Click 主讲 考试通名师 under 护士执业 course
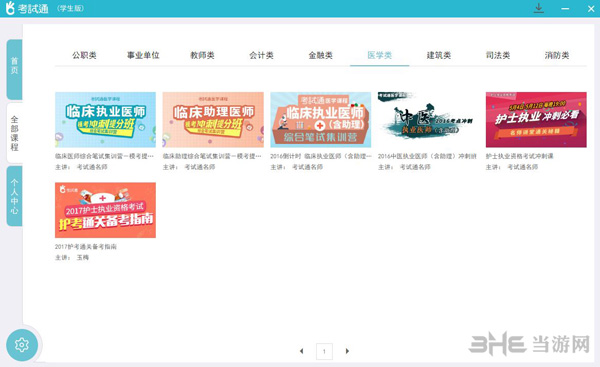 [x=512, y=167]
